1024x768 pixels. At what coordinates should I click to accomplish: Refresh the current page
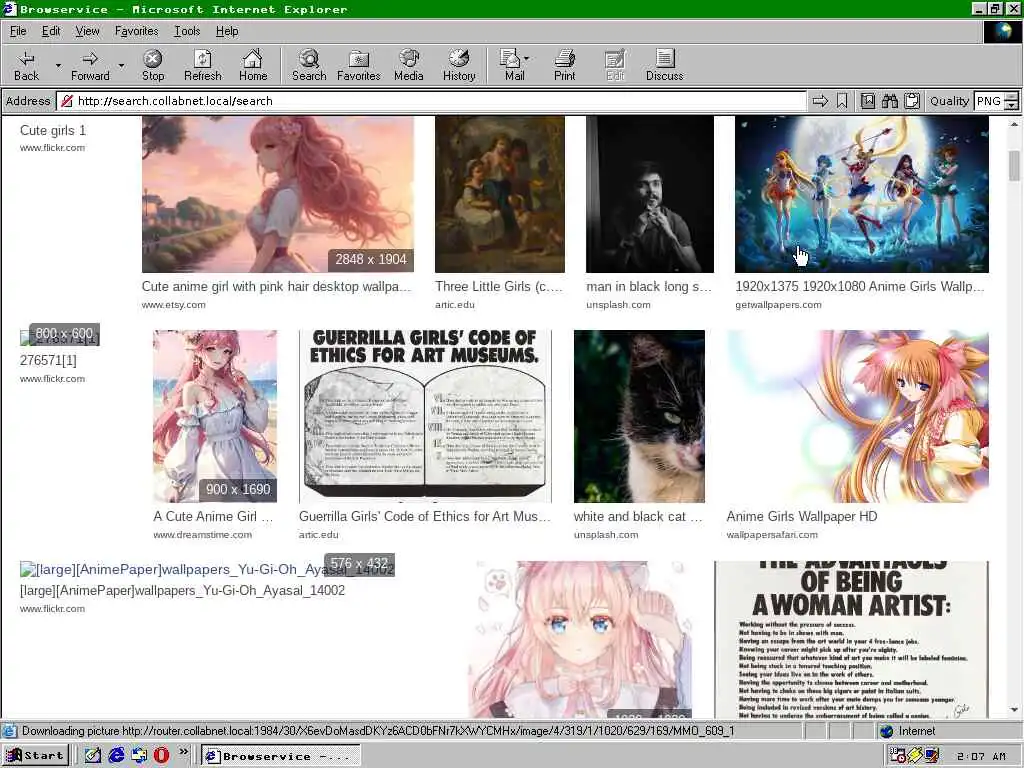(202, 65)
